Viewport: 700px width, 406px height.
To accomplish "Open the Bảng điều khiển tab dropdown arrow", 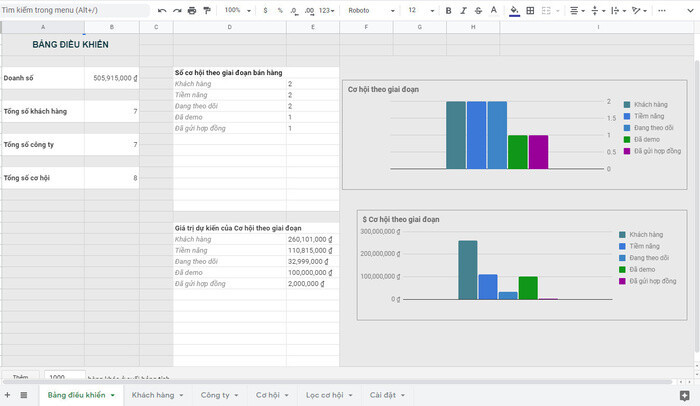I will 112,395.
